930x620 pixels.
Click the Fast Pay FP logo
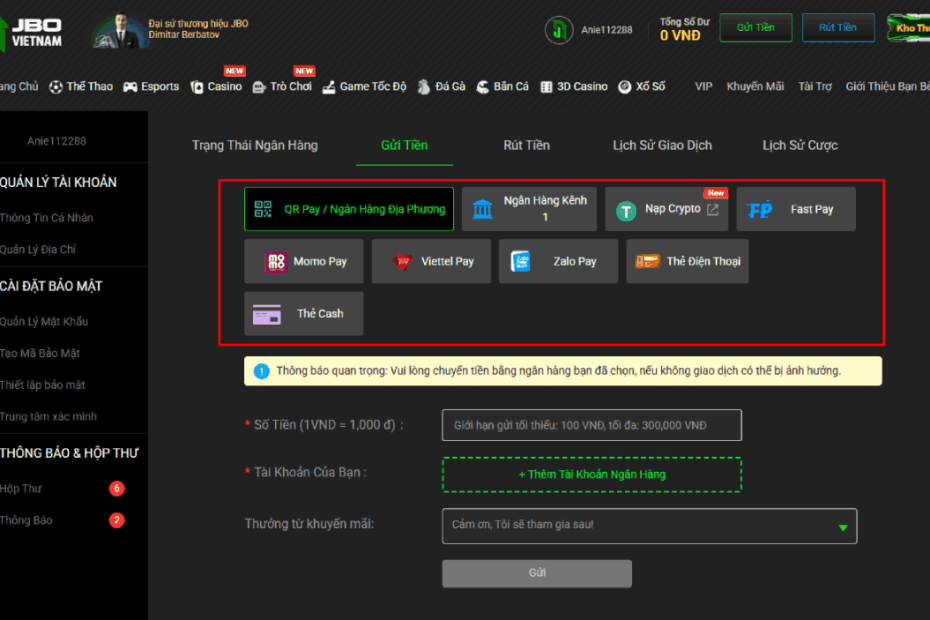(760, 209)
